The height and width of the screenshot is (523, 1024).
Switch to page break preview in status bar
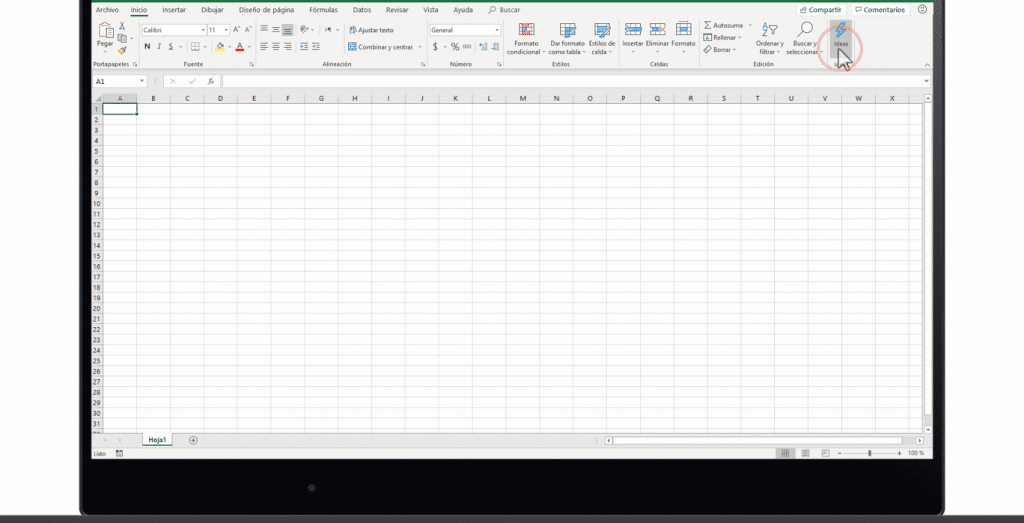click(x=825, y=452)
